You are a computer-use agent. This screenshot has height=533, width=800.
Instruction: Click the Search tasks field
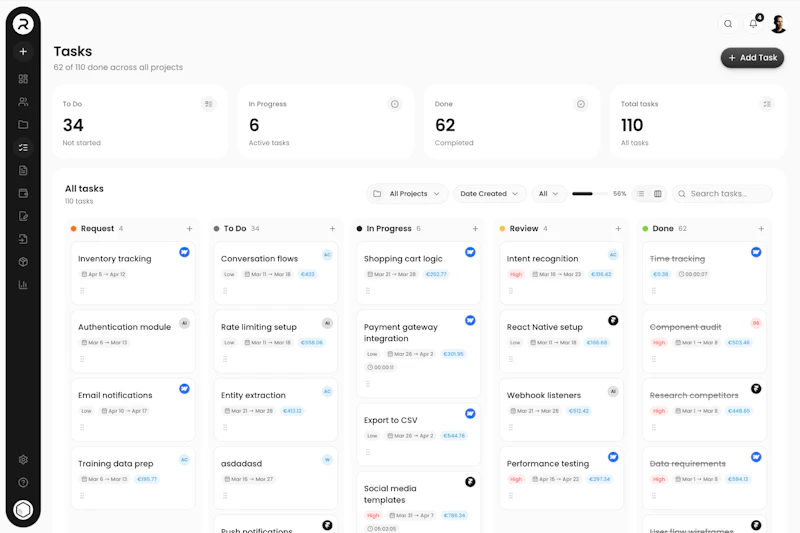coord(722,194)
